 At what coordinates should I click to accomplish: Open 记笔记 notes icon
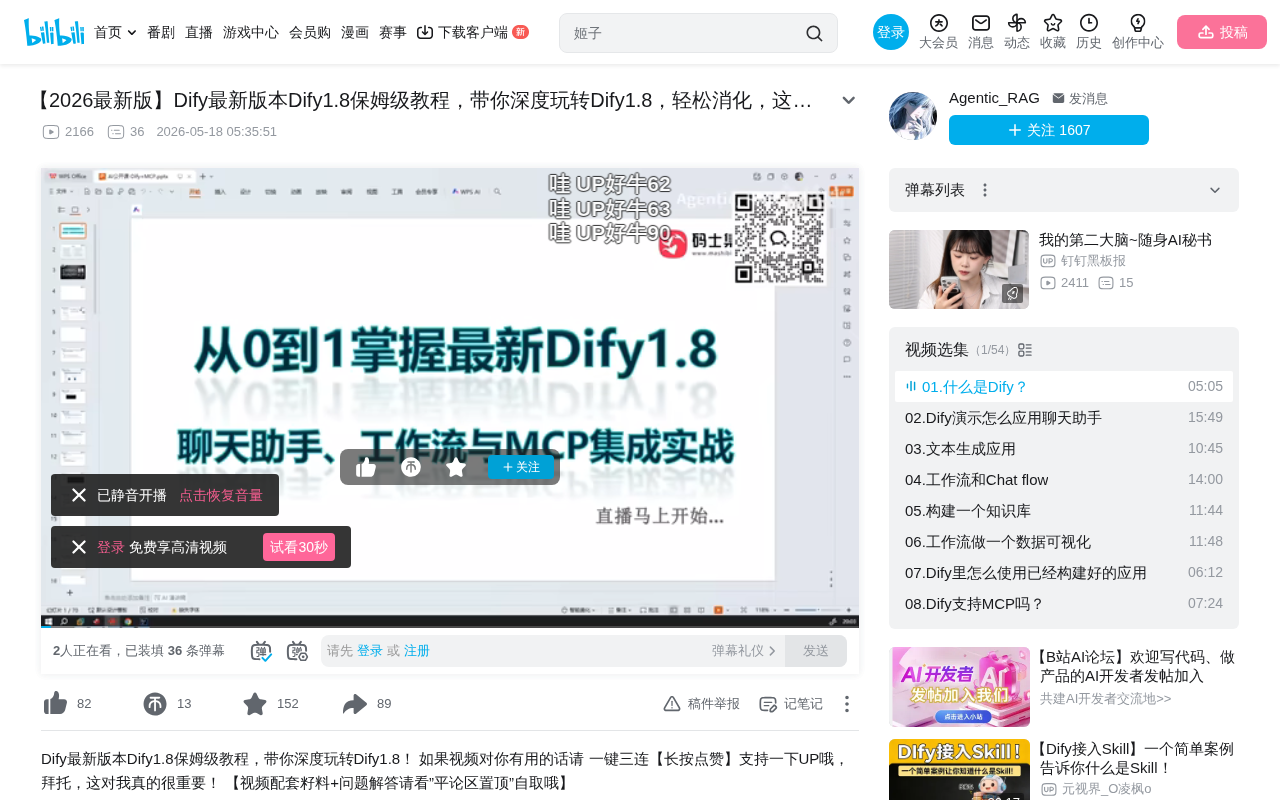click(x=768, y=704)
